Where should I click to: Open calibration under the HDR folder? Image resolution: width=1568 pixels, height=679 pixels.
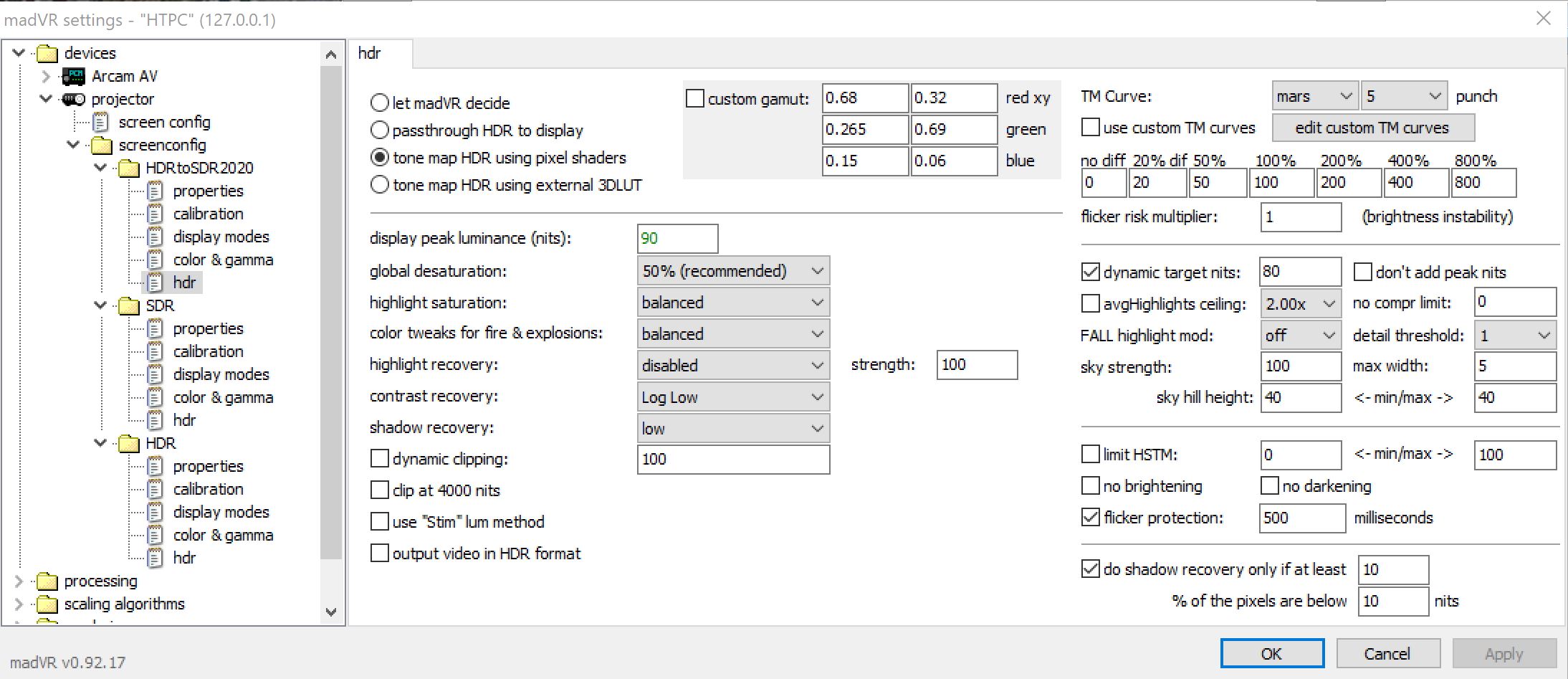pyautogui.click(x=208, y=489)
